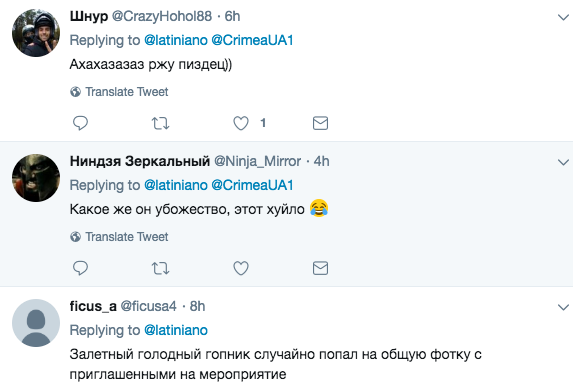Retweet the Шнур tweet
The width and height of the screenshot is (573, 389).
160,123
